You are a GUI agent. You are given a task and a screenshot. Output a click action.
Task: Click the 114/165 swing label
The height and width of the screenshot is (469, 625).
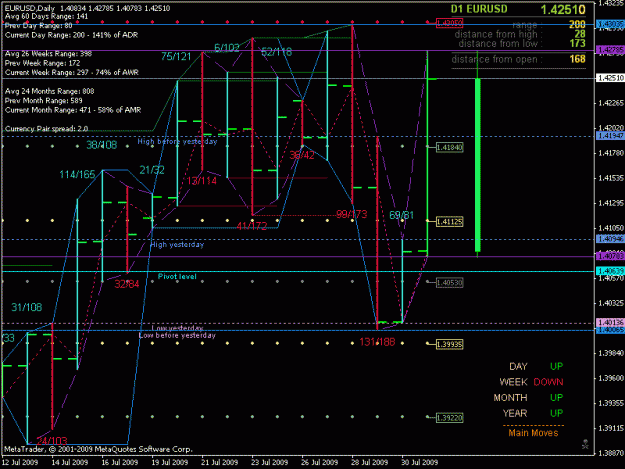coord(77,175)
